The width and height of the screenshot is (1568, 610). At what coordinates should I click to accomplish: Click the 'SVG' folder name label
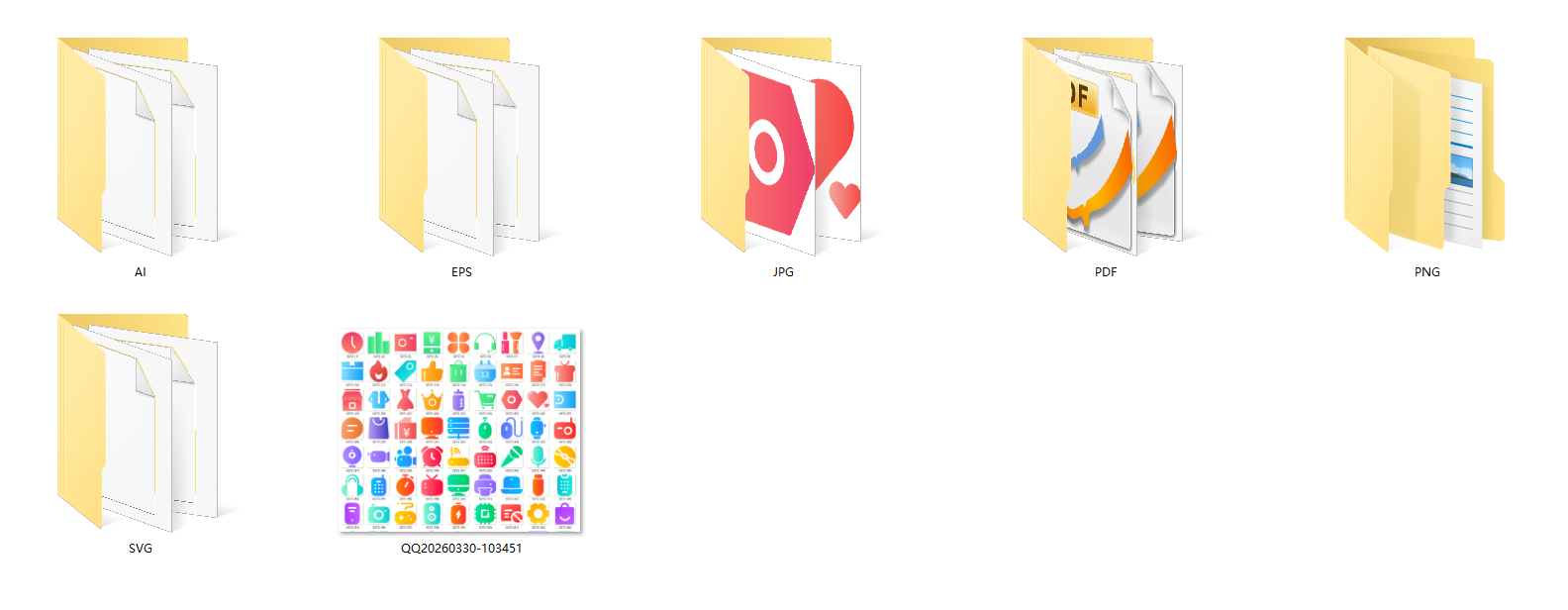coord(140,549)
